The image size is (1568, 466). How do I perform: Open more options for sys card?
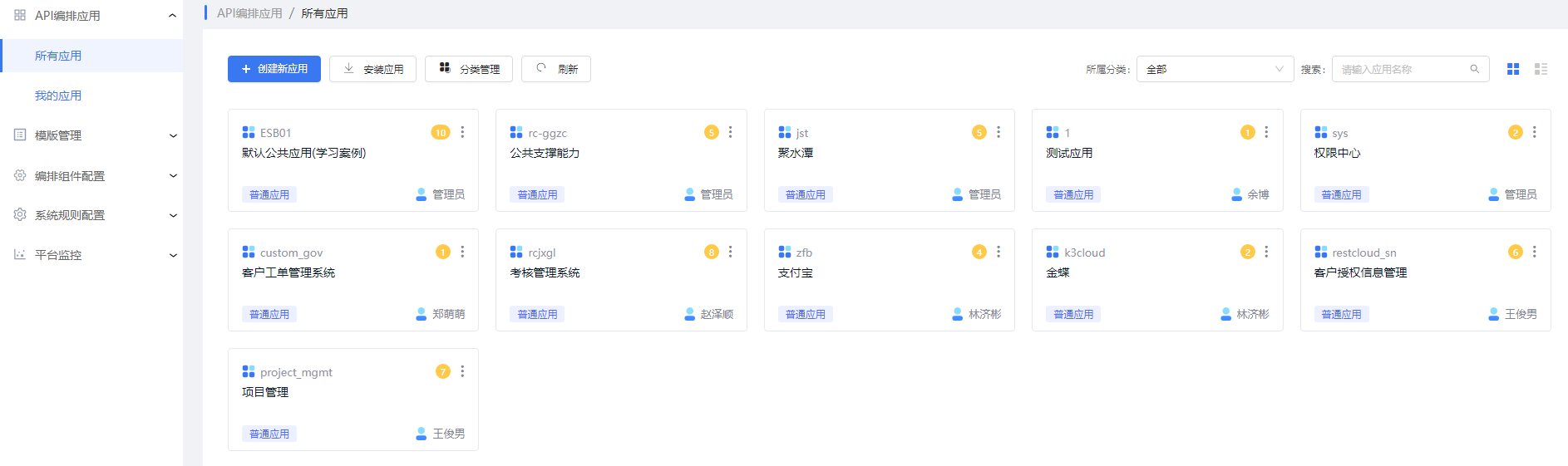pos(1535,132)
